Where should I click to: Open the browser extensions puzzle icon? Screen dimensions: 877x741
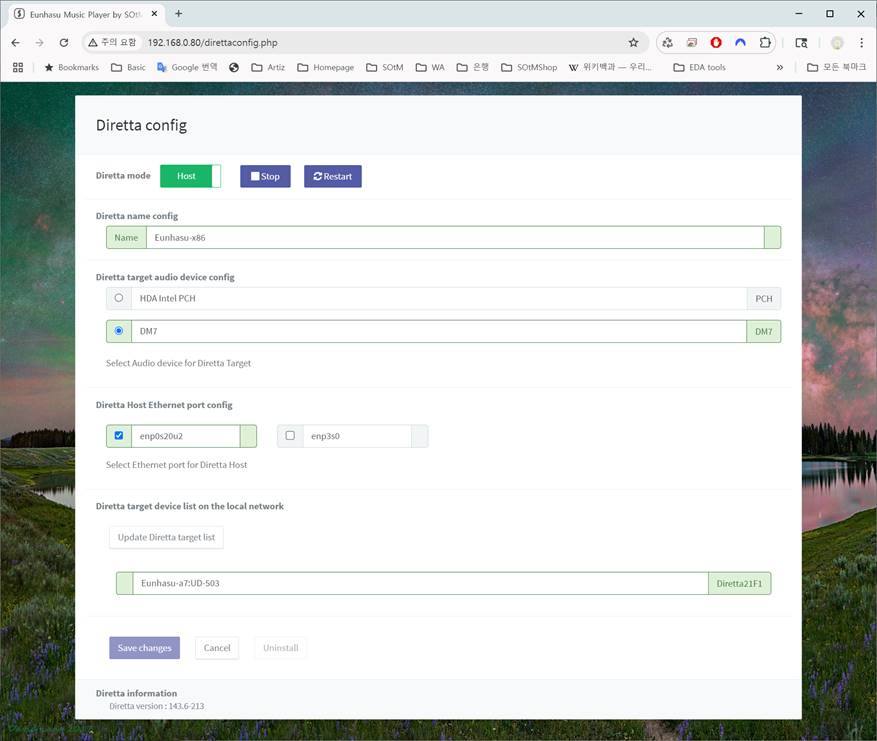tap(765, 43)
